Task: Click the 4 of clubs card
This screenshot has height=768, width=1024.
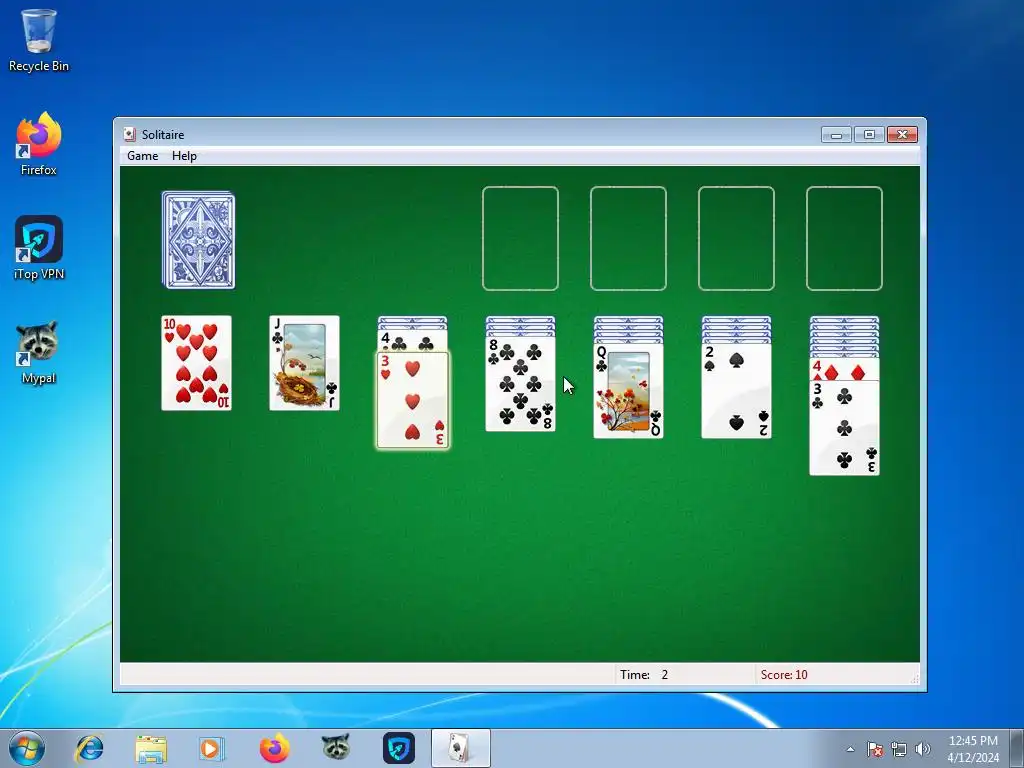Action: pos(413,341)
